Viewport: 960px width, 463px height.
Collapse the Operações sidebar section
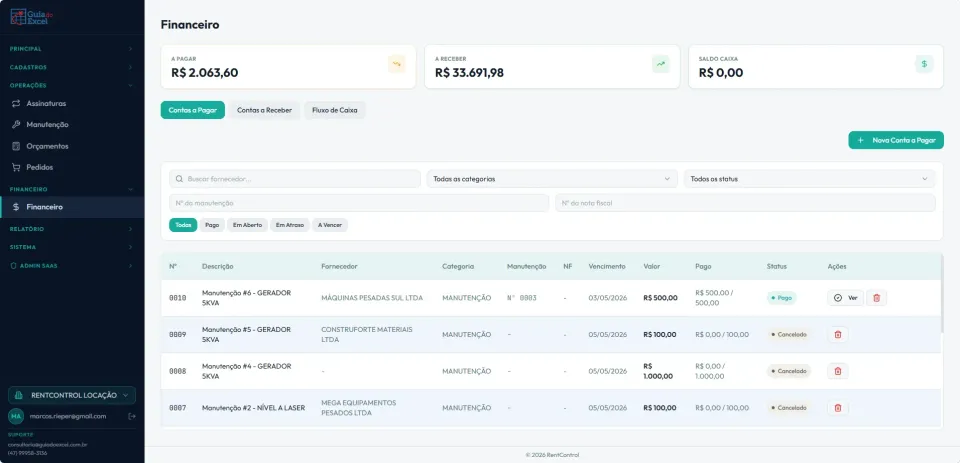[x=72, y=86]
